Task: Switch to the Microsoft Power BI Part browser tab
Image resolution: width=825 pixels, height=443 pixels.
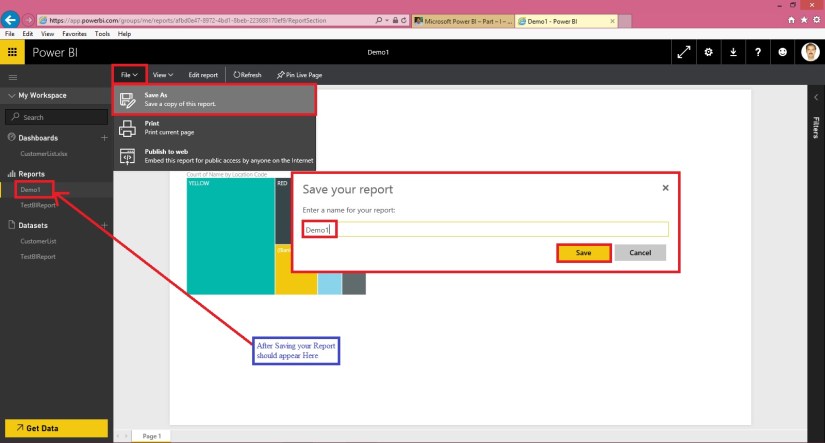Action: point(463,21)
